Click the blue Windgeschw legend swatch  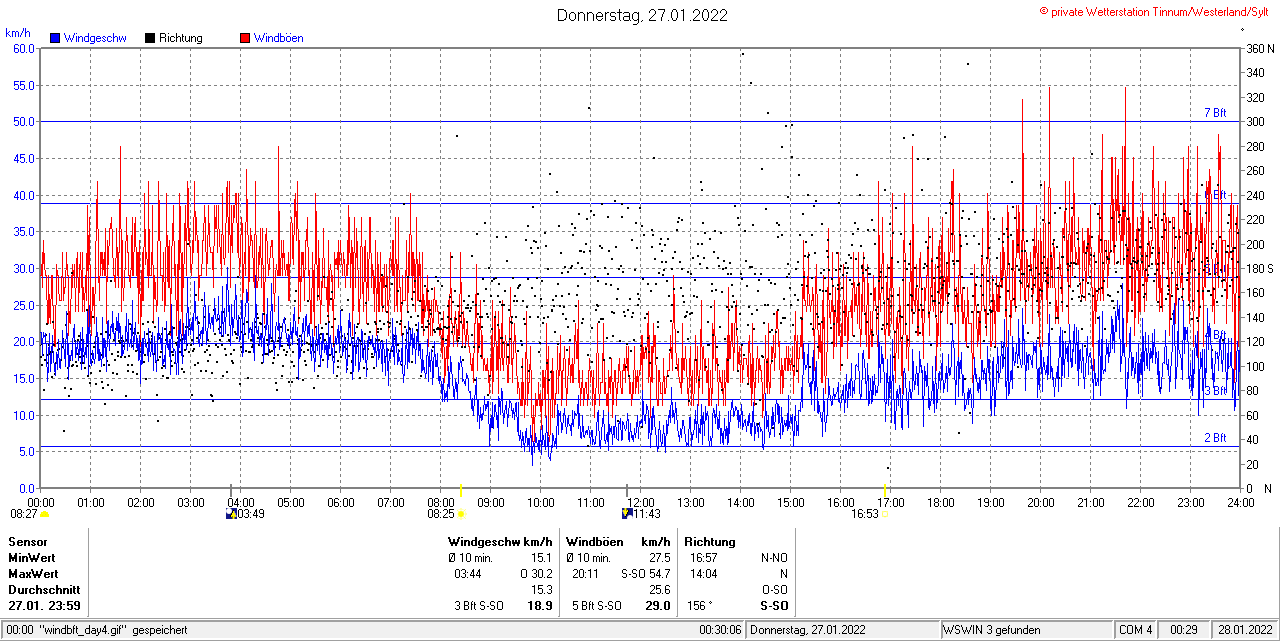point(55,38)
